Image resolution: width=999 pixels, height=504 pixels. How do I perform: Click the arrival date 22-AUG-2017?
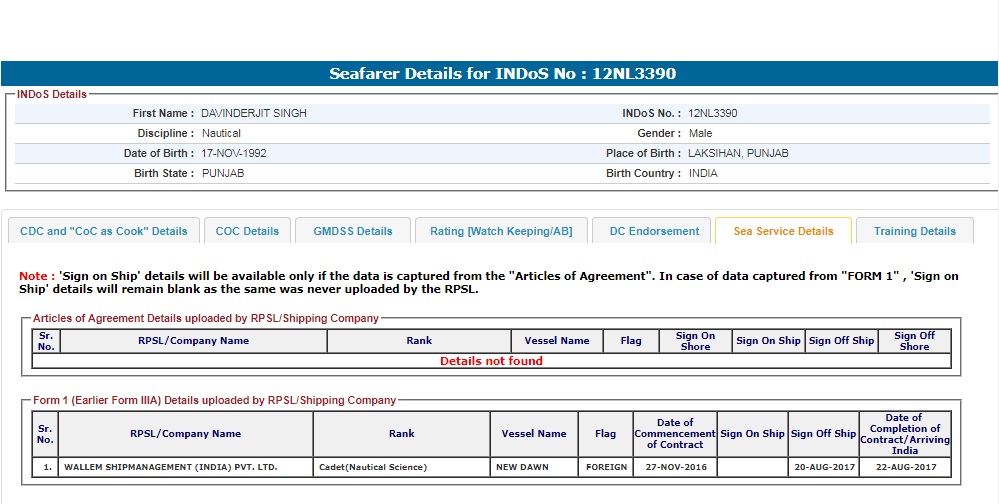[904, 467]
